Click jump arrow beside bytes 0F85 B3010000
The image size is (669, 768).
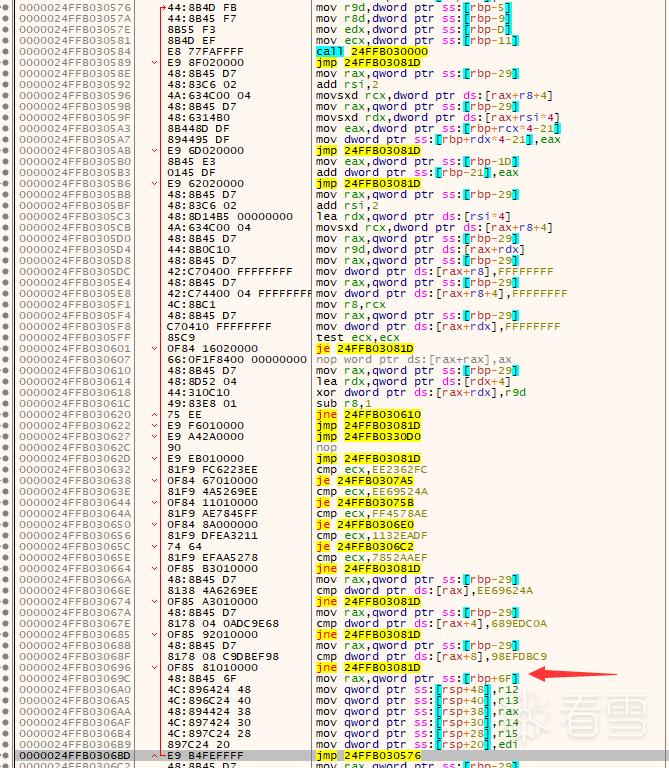point(155,569)
